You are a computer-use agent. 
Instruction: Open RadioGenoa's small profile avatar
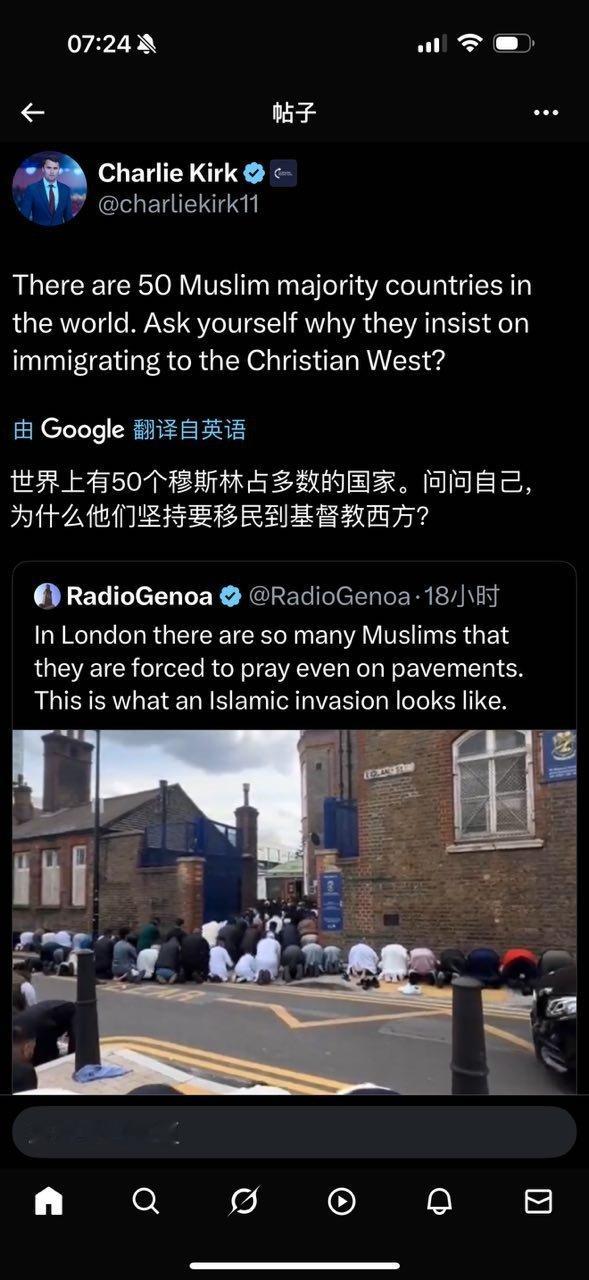(47, 596)
